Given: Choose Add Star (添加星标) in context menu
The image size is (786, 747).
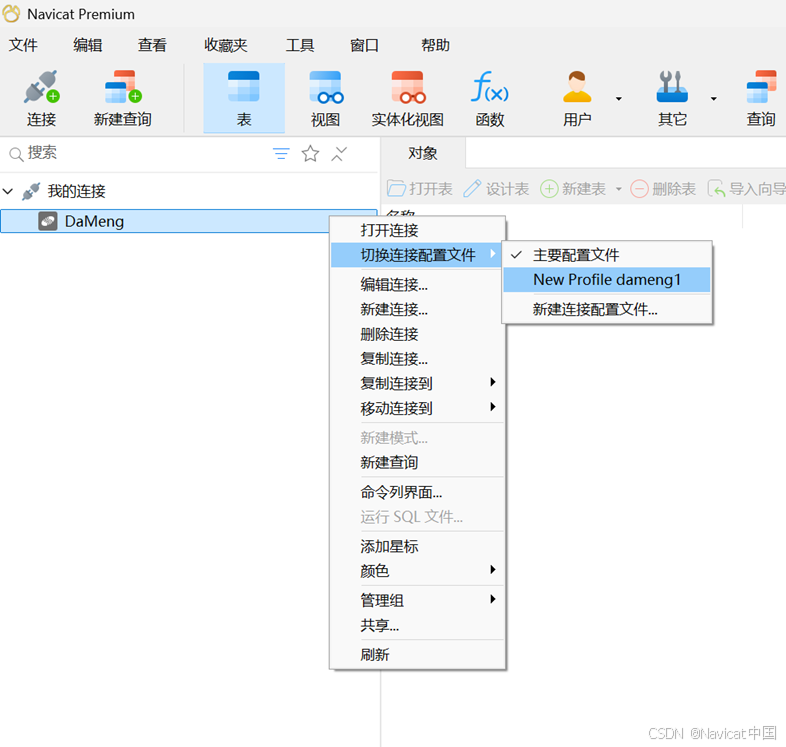Looking at the screenshot, I should (x=417, y=546).
